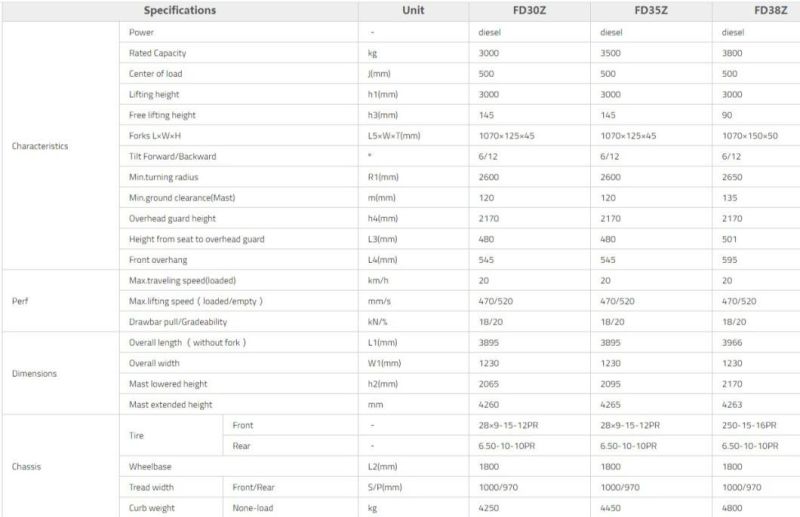The height and width of the screenshot is (517, 800).
Task: Click the Unit column header
Action: 413,10
